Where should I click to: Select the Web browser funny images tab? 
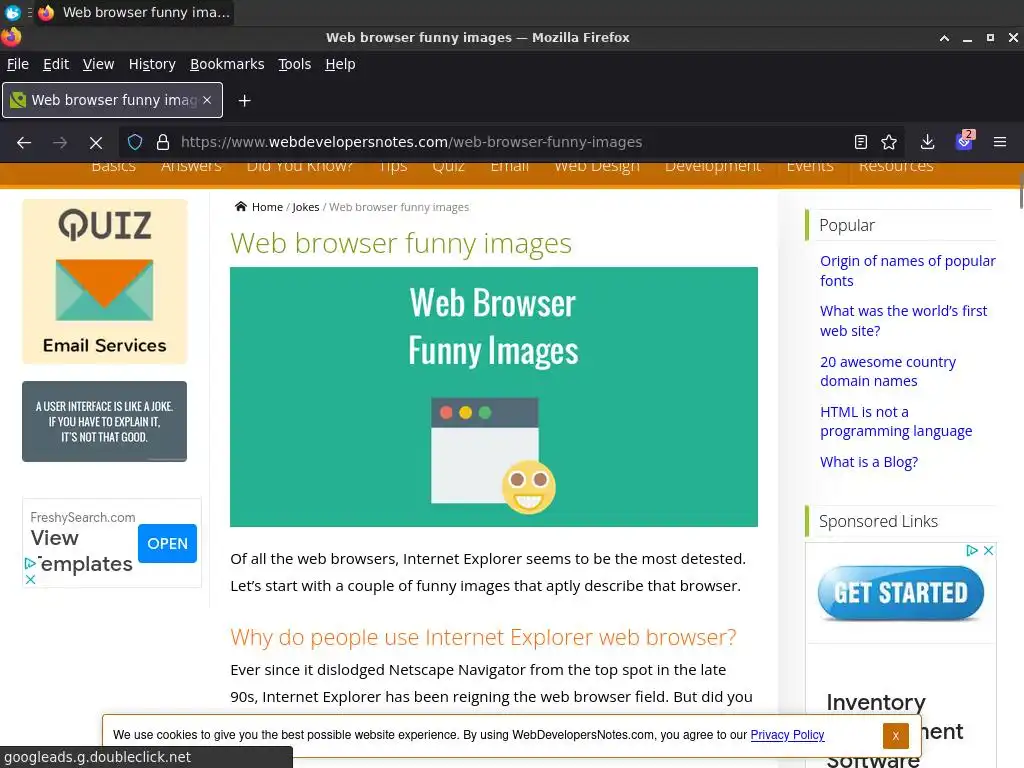[112, 100]
